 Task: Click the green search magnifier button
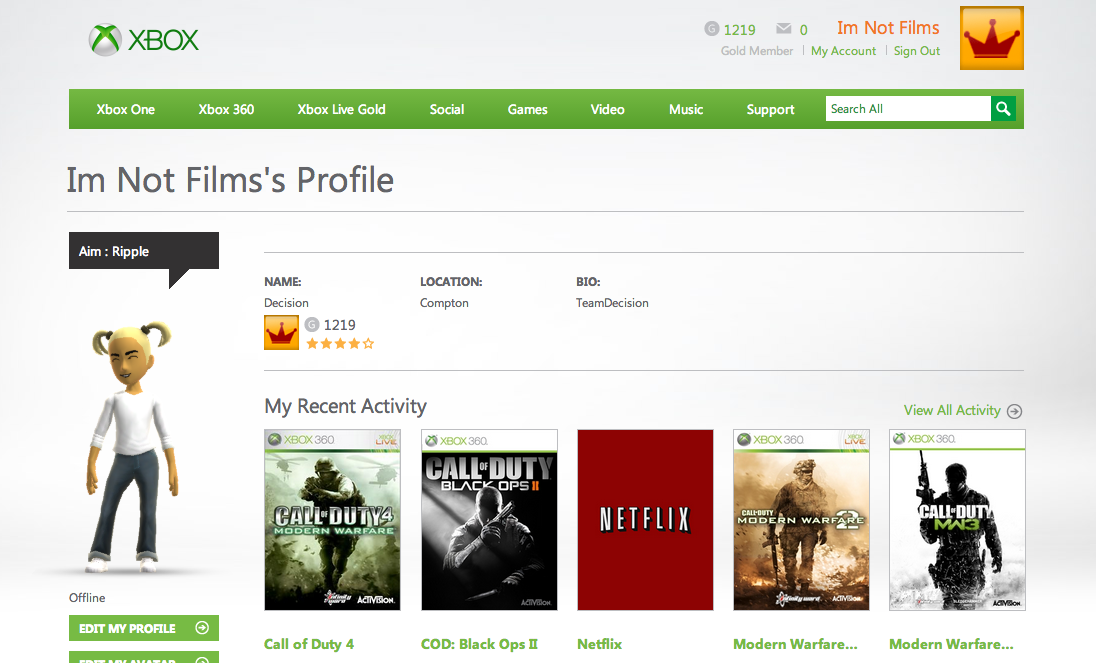1003,108
